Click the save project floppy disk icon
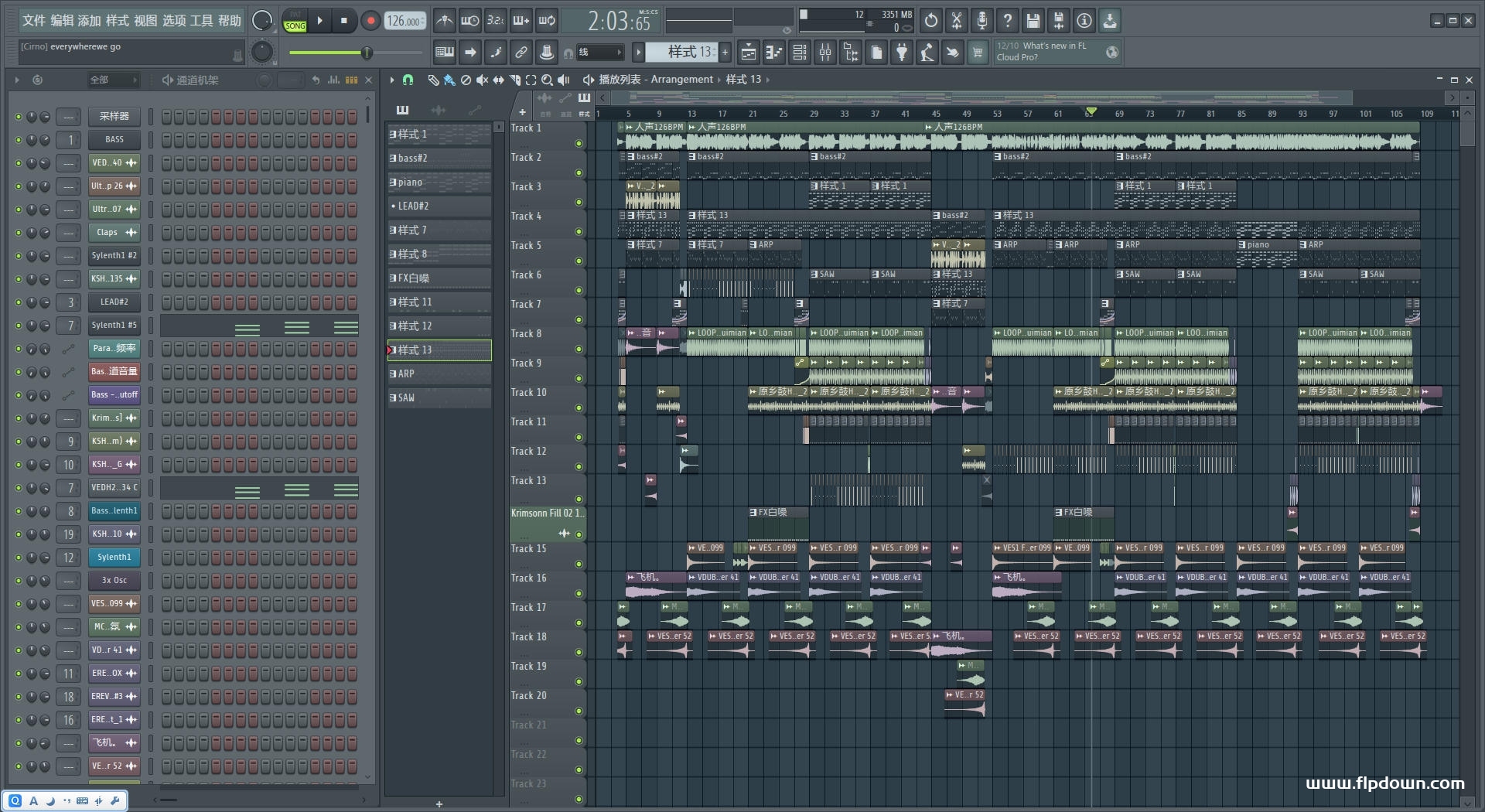Image resolution: width=1485 pixels, height=812 pixels. [x=1033, y=21]
